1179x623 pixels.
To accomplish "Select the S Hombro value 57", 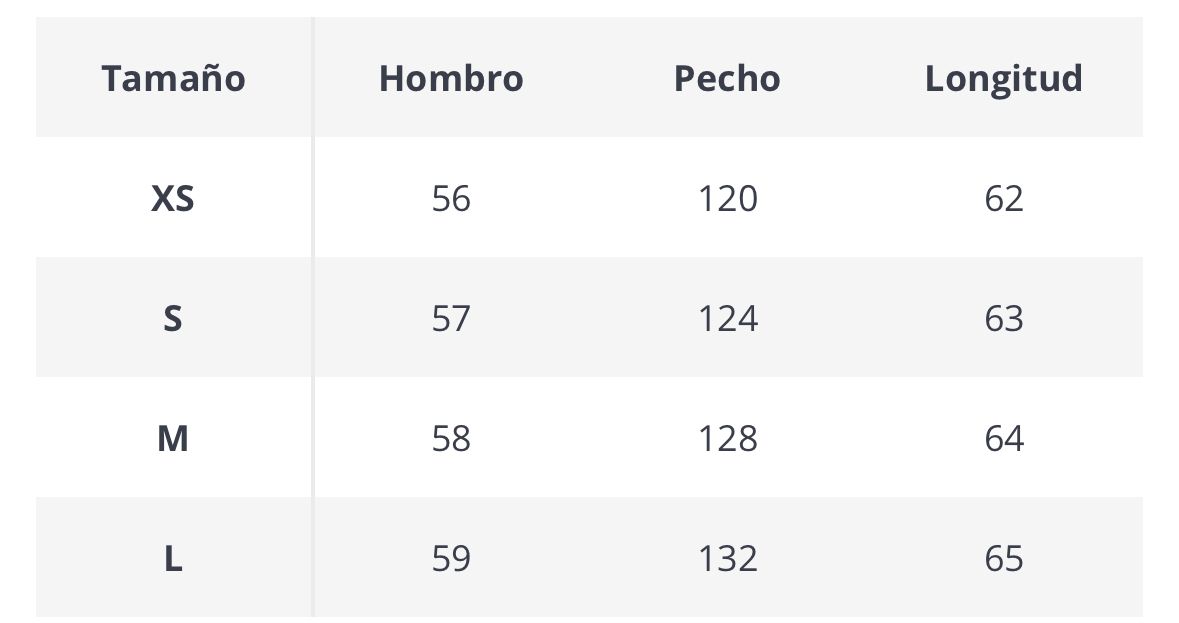I will [x=451, y=319].
